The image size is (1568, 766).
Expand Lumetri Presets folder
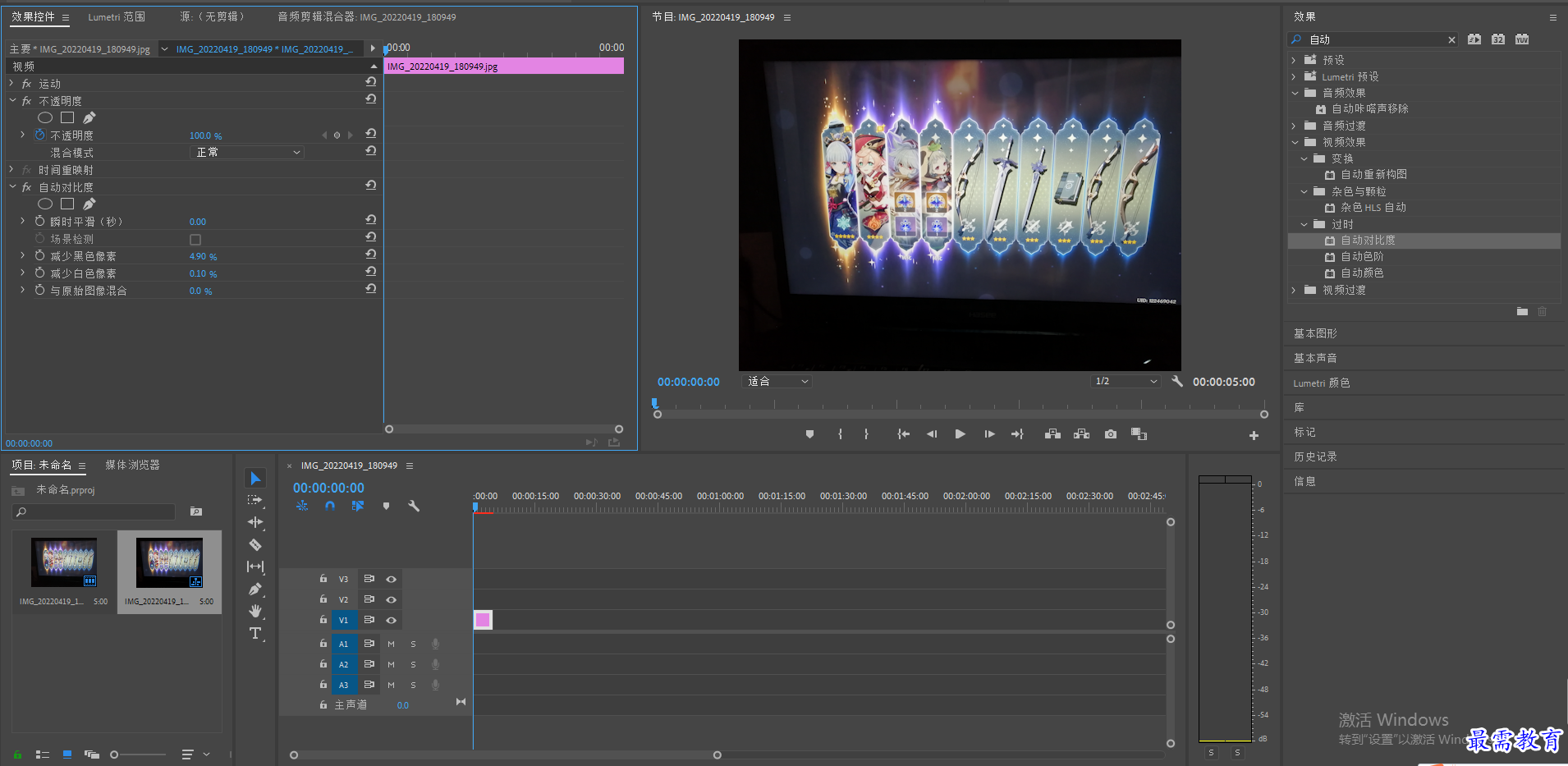[x=1294, y=76]
